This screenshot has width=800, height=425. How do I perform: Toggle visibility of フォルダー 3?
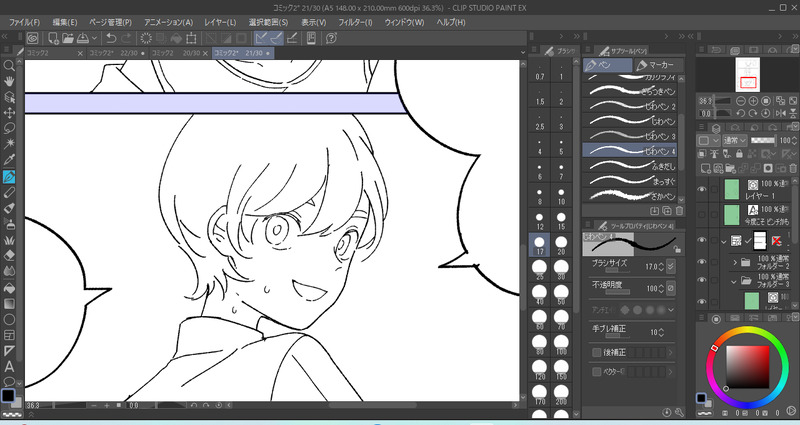pyautogui.click(x=702, y=280)
